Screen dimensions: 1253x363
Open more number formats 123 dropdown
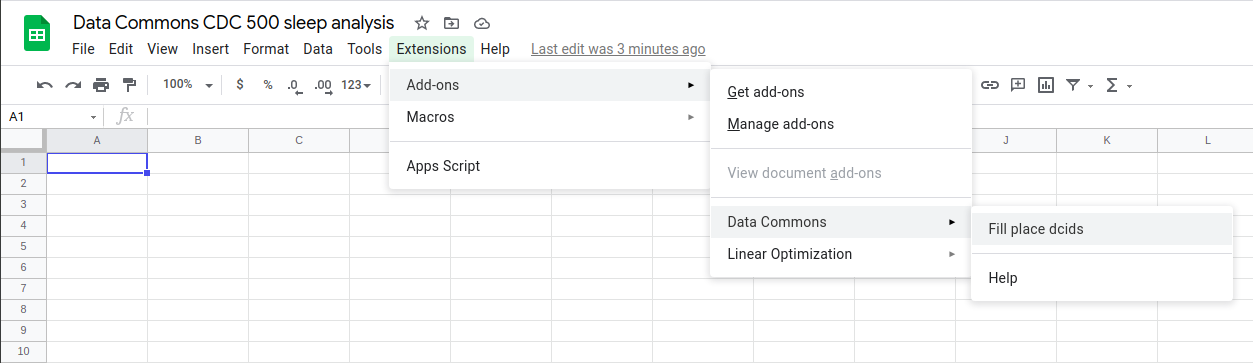pos(356,85)
